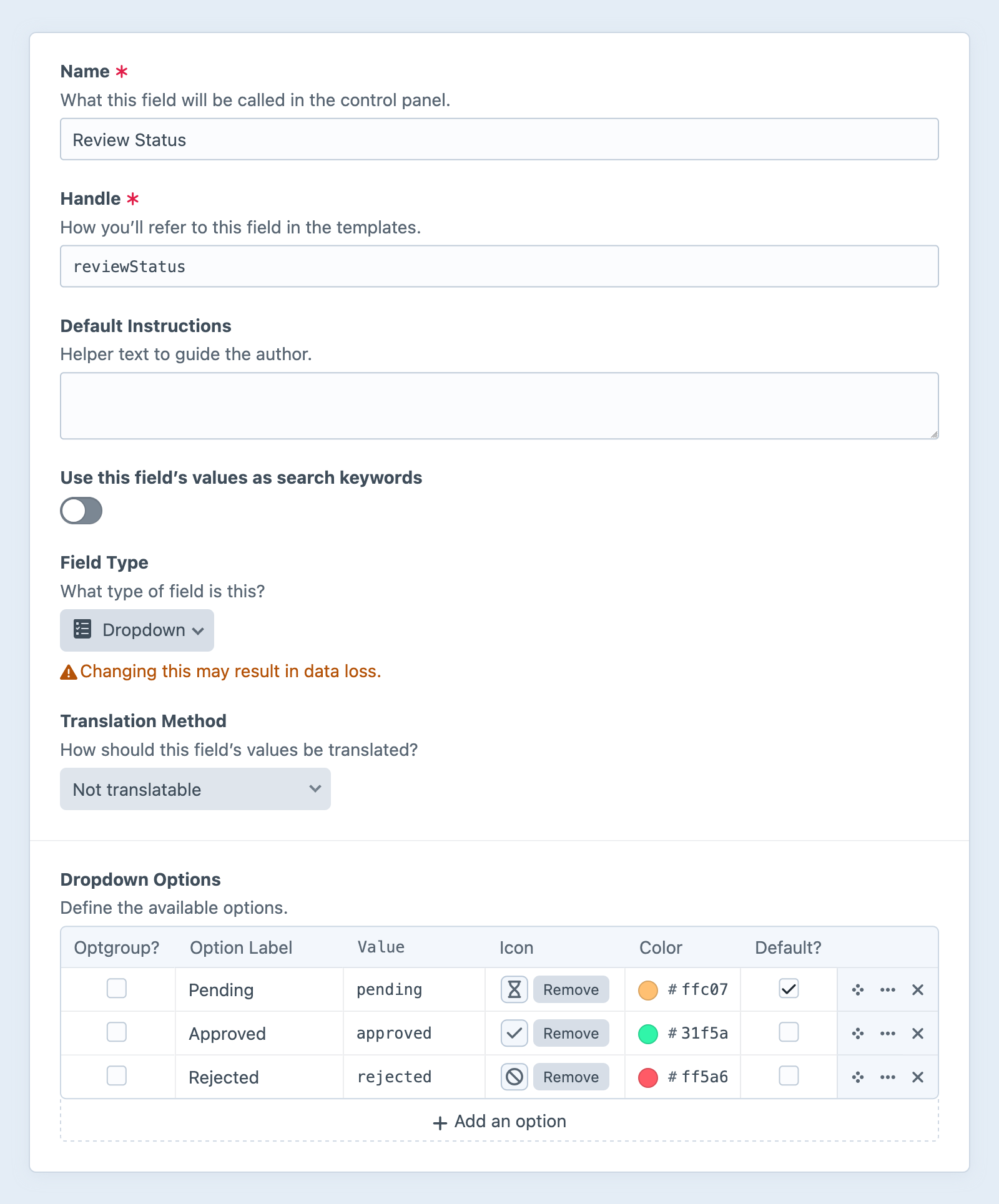Click the chevron on the Not translatable selector
999x1204 pixels.
coord(314,789)
